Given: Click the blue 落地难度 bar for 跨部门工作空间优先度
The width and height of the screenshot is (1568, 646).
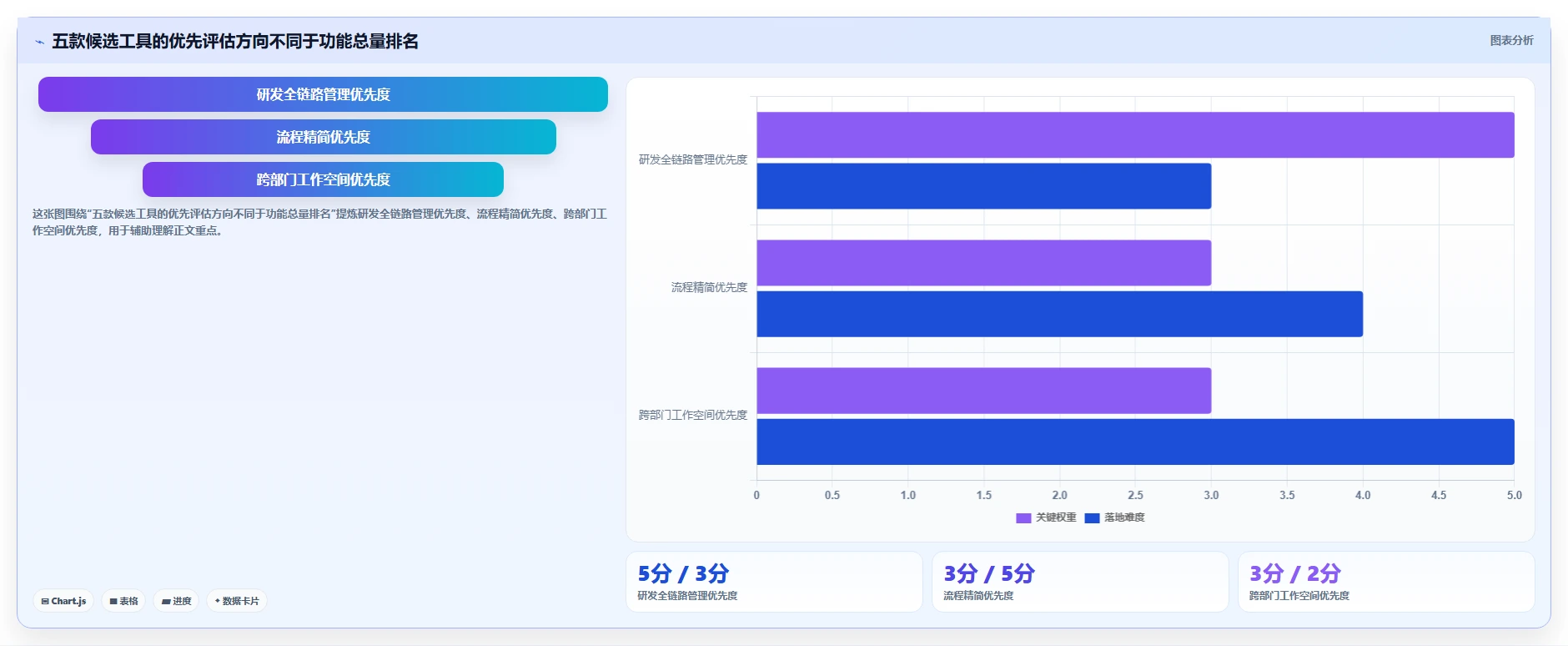Looking at the screenshot, I should (1135, 442).
